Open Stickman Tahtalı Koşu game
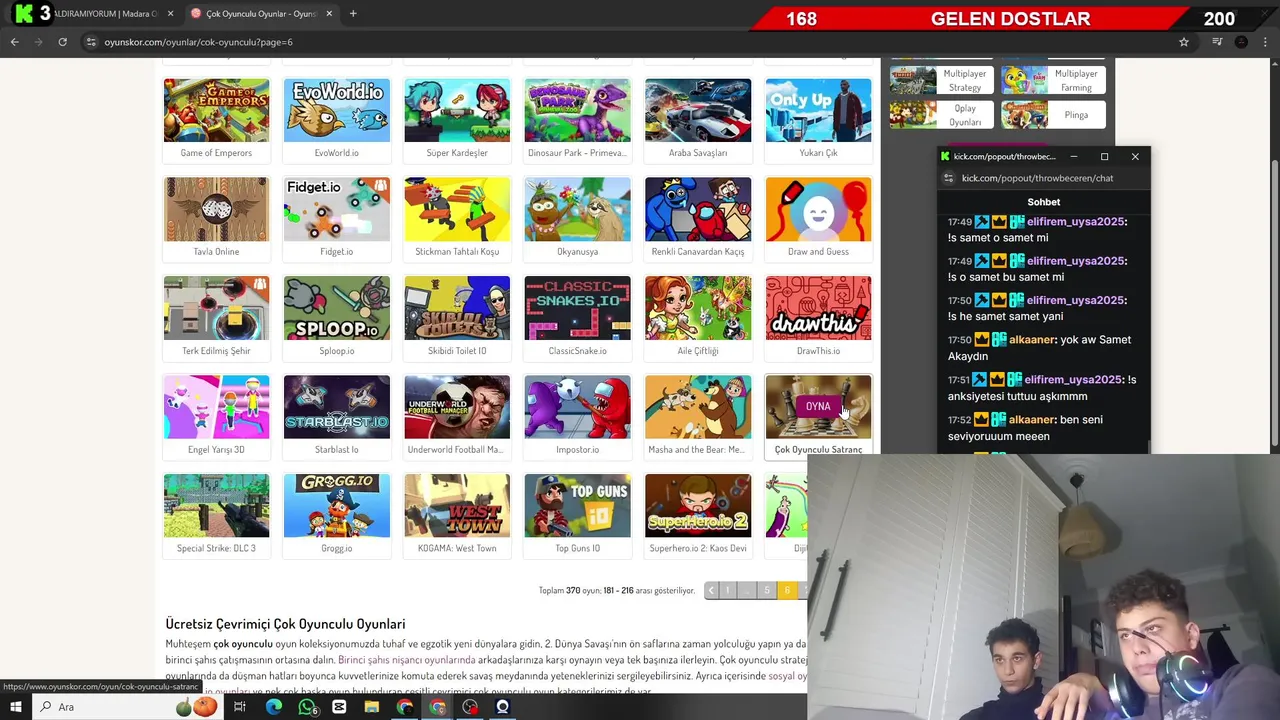 [457, 210]
